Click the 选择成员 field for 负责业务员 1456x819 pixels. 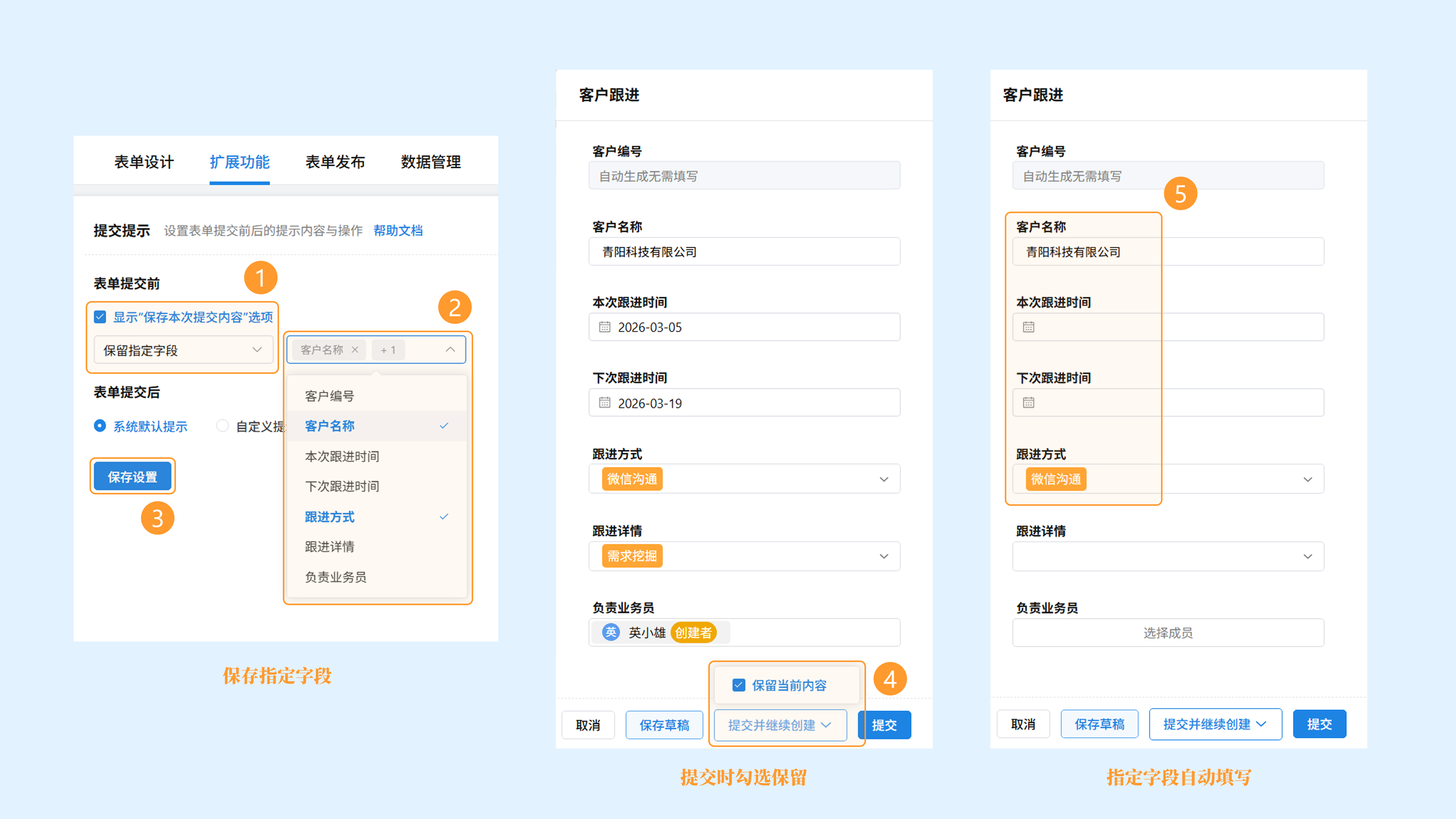[x=1168, y=632]
